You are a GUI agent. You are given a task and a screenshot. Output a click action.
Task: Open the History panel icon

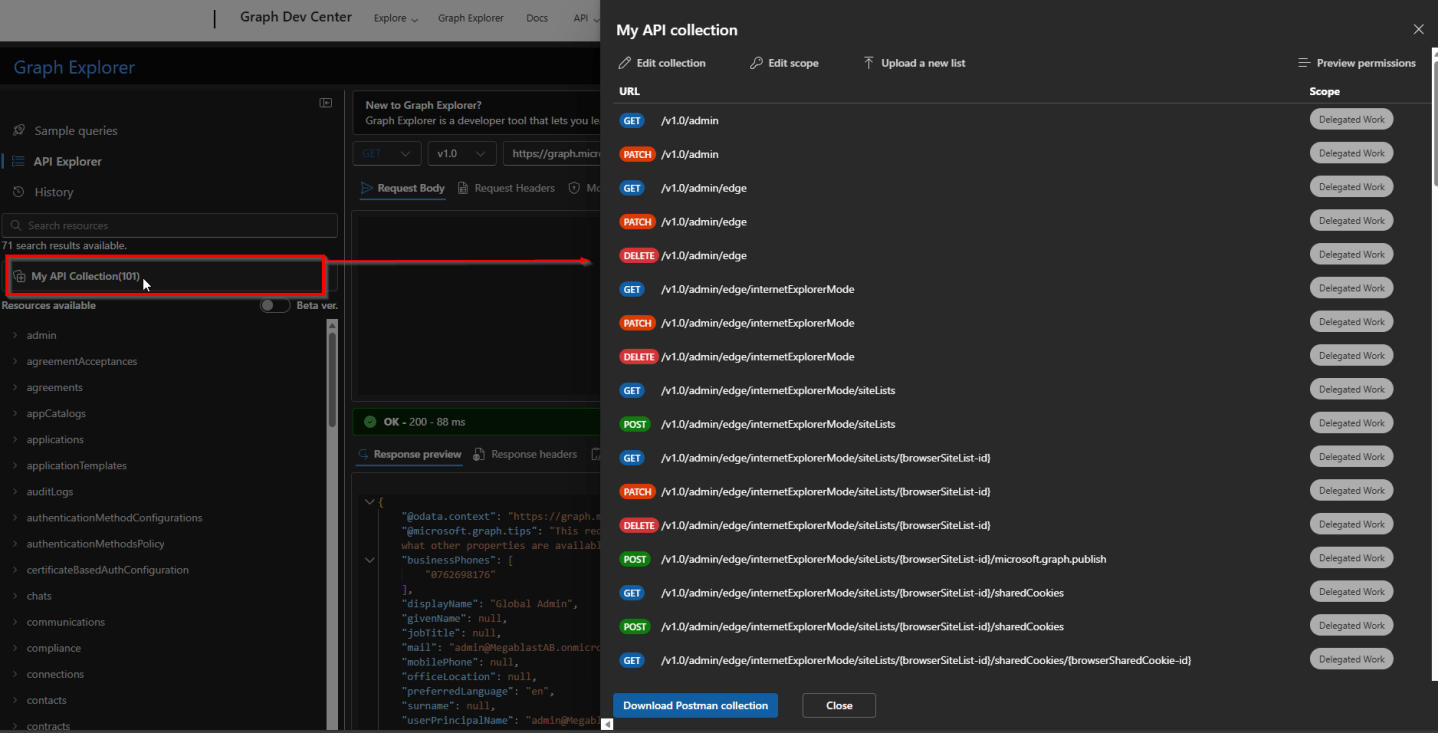[17, 192]
